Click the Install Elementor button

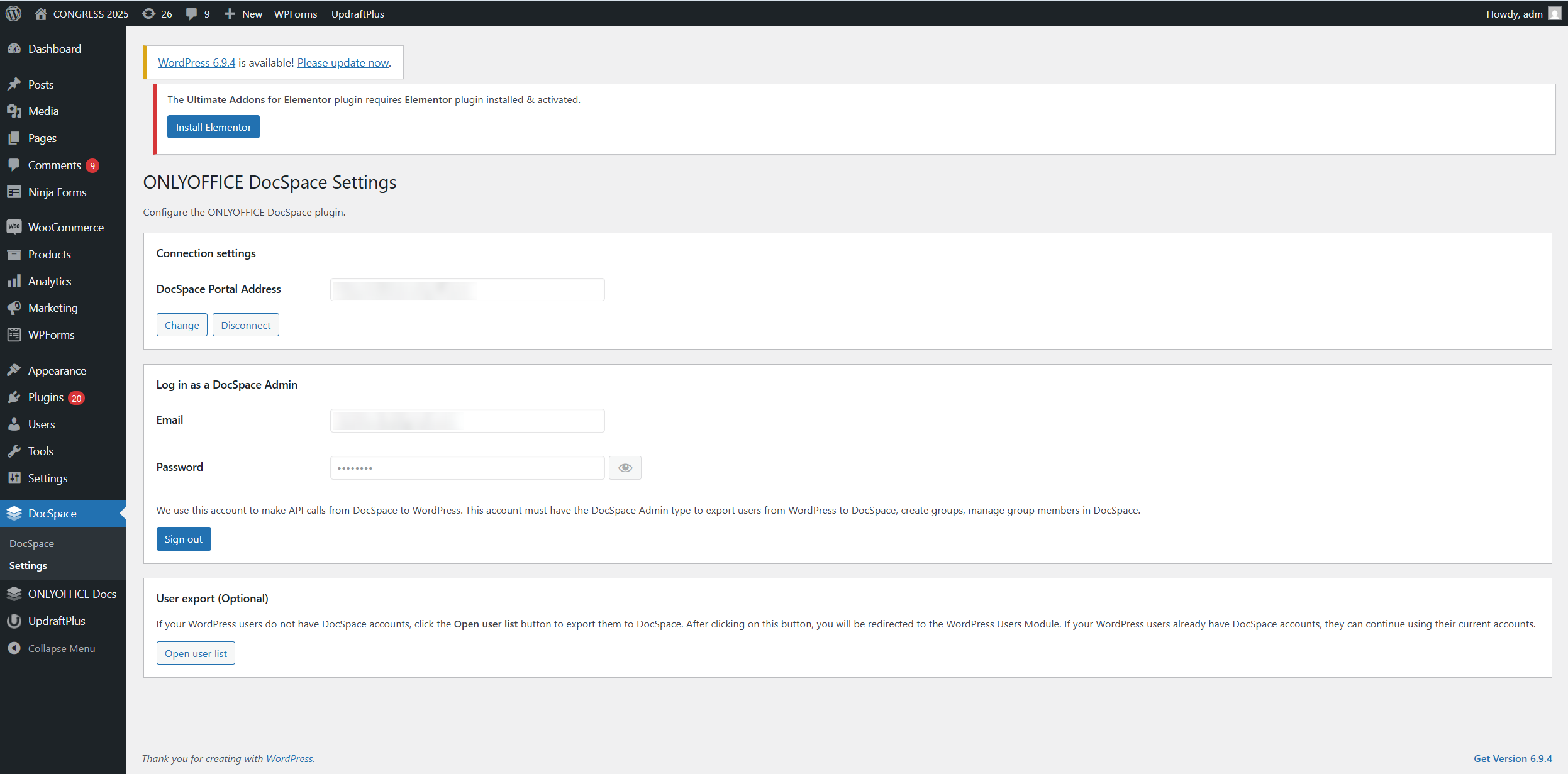pos(213,127)
